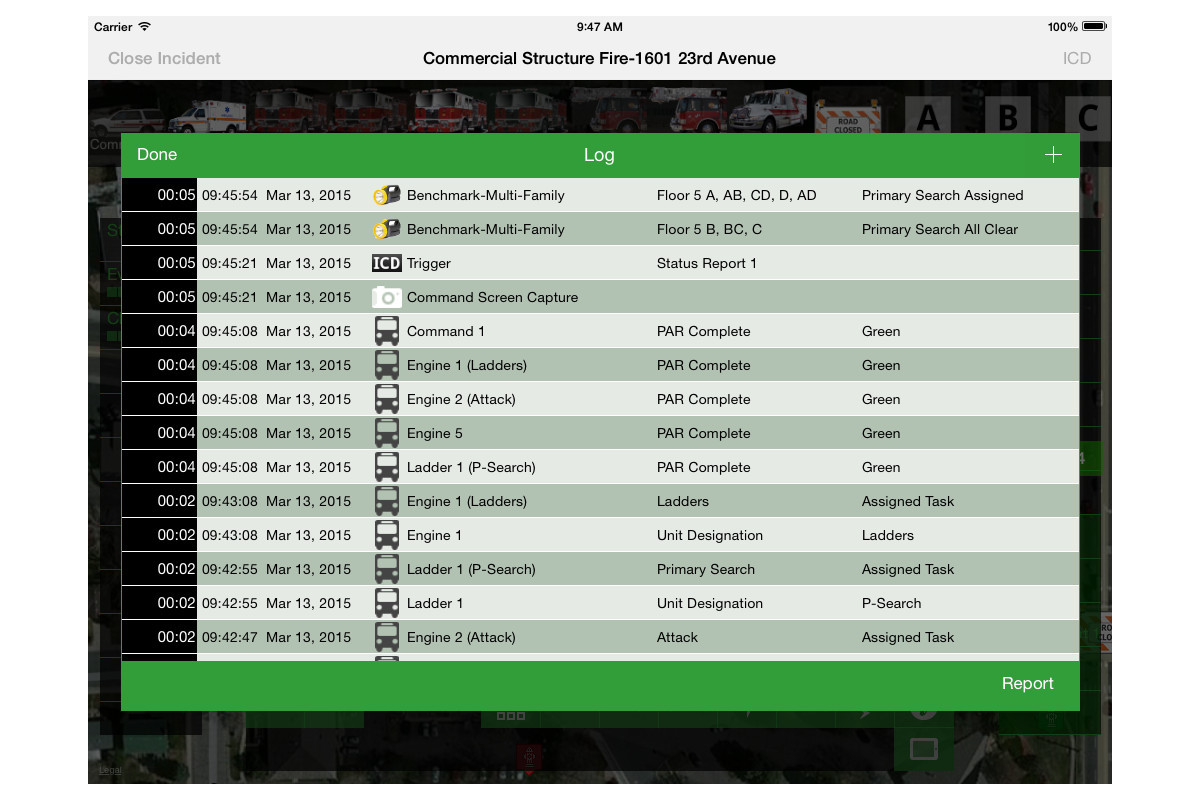Click the ICD Trigger icon
The width and height of the screenshot is (1200, 800).
(x=386, y=264)
